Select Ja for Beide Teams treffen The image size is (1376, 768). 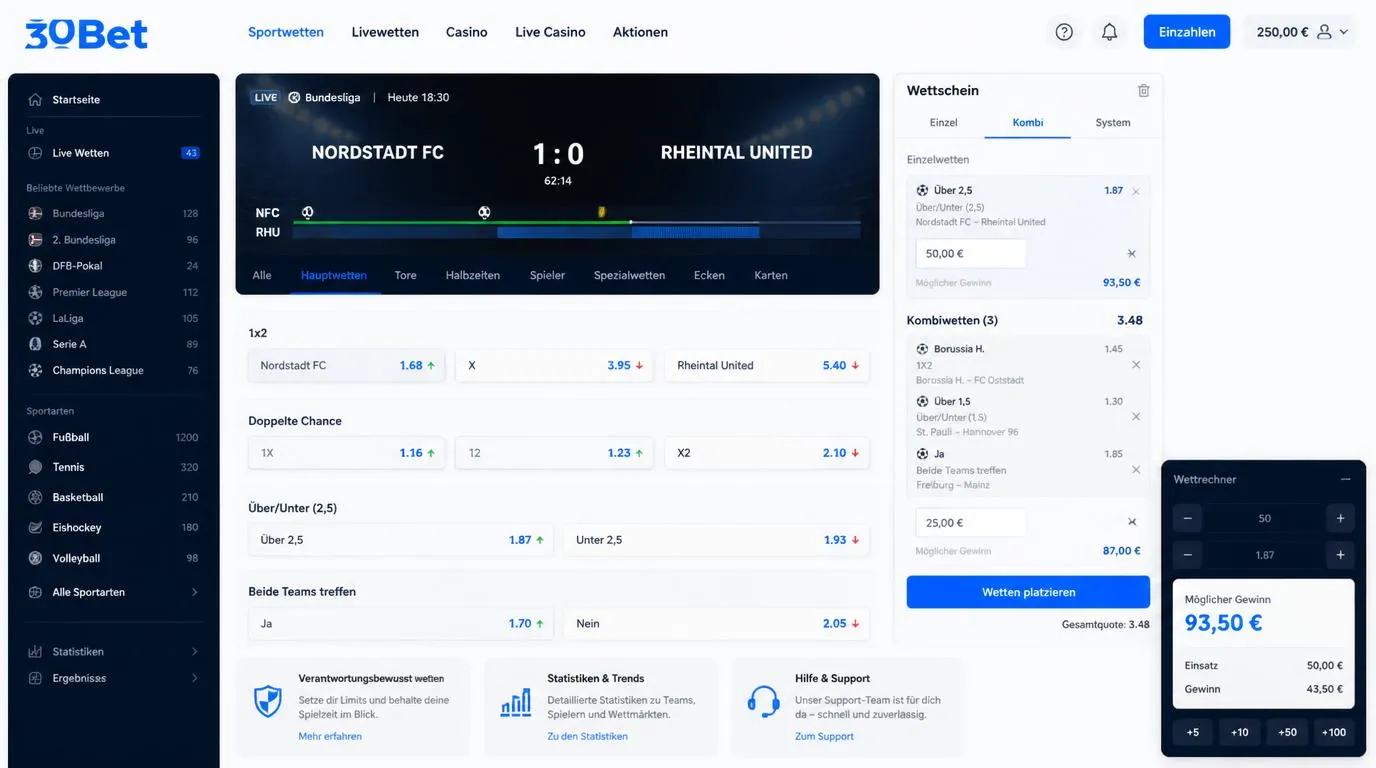(402, 624)
